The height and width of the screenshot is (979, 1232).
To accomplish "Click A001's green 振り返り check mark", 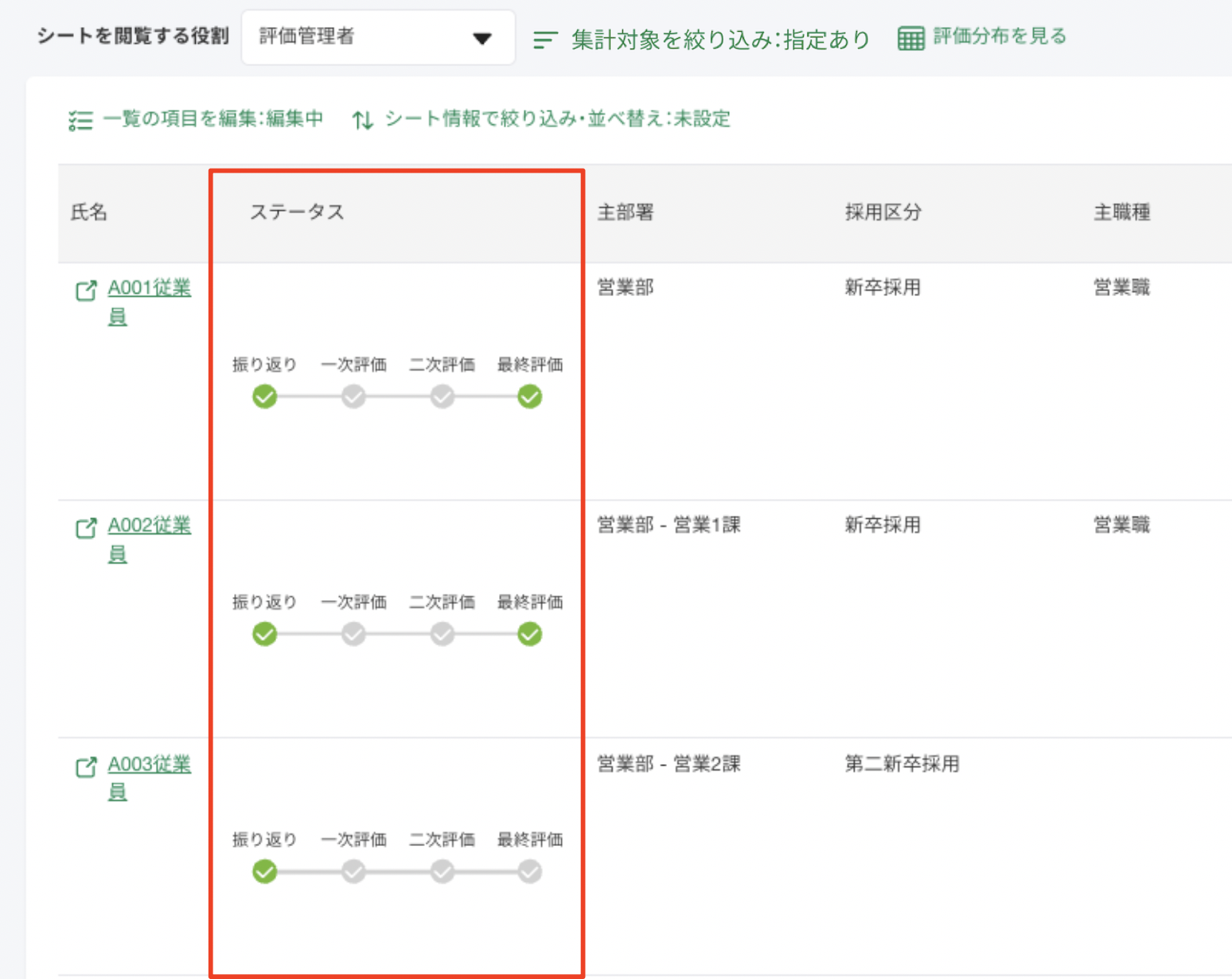I will [265, 396].
